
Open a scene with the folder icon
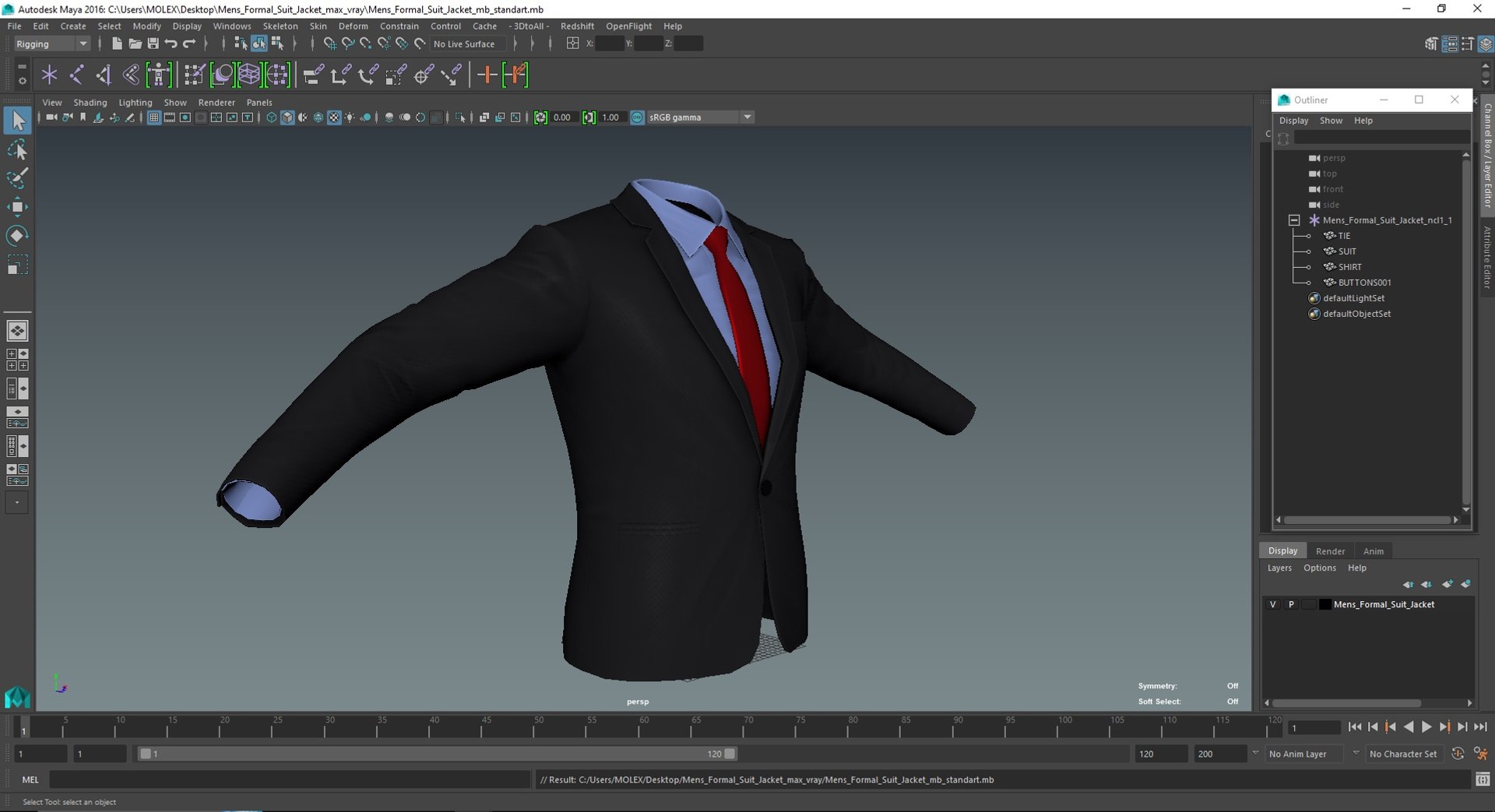[135, 44]
